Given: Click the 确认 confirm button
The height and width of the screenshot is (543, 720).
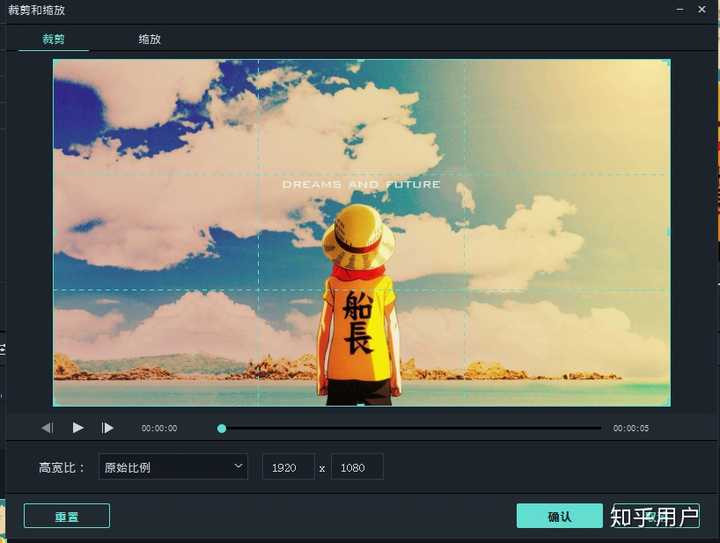Looking at the screenshot, I should click(x=559, y=516).
